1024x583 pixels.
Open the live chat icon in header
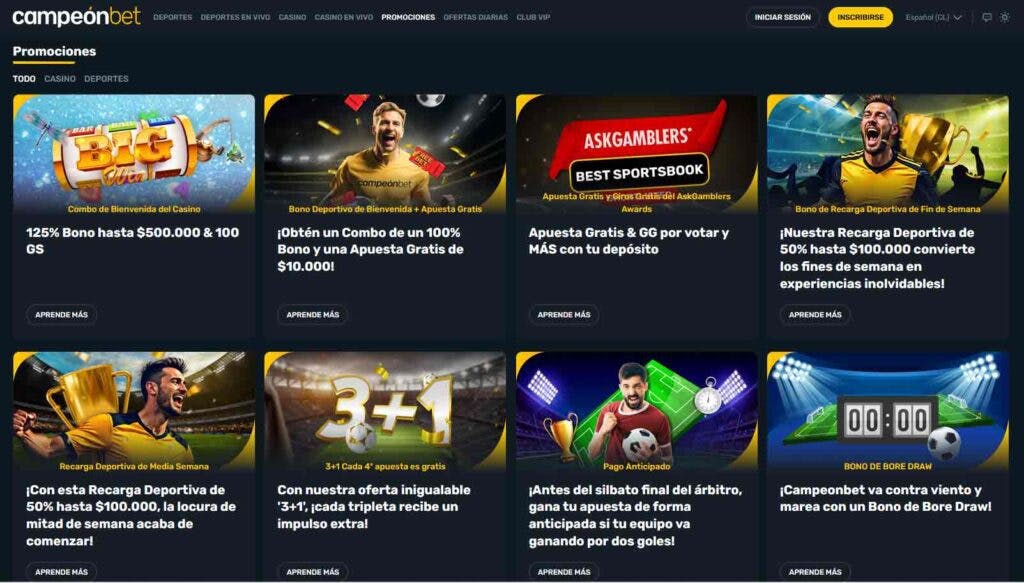(x=987, y=18)
